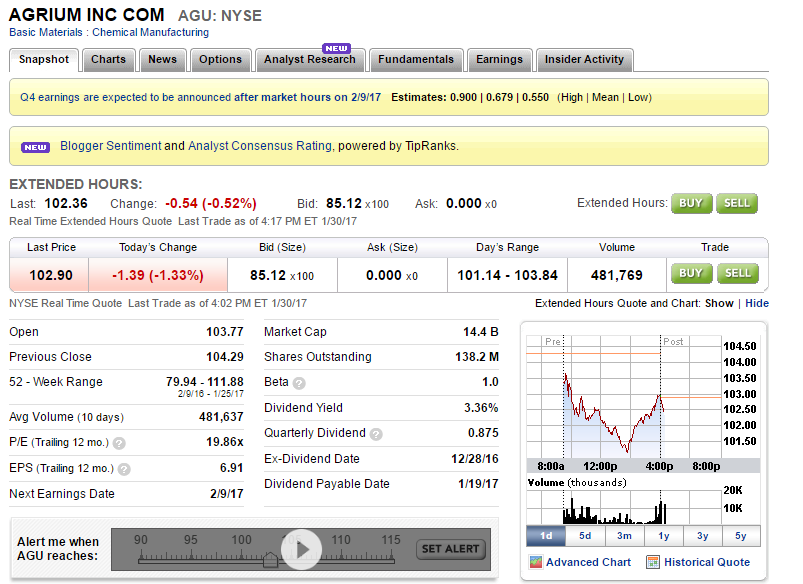View the Earnings tab
The width and height of the screenshot is (803, 584).
point(499,59)
